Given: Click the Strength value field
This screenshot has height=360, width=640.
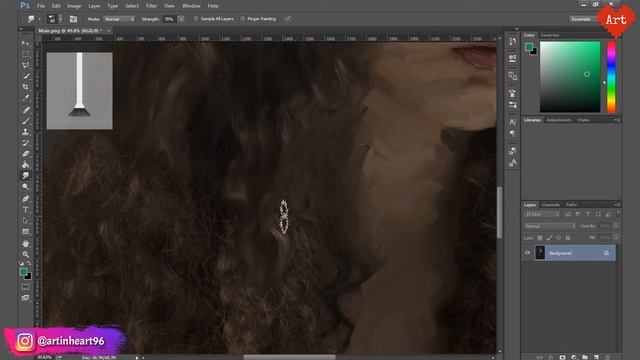Looking at the screenshot, I should tap(169, 19).
